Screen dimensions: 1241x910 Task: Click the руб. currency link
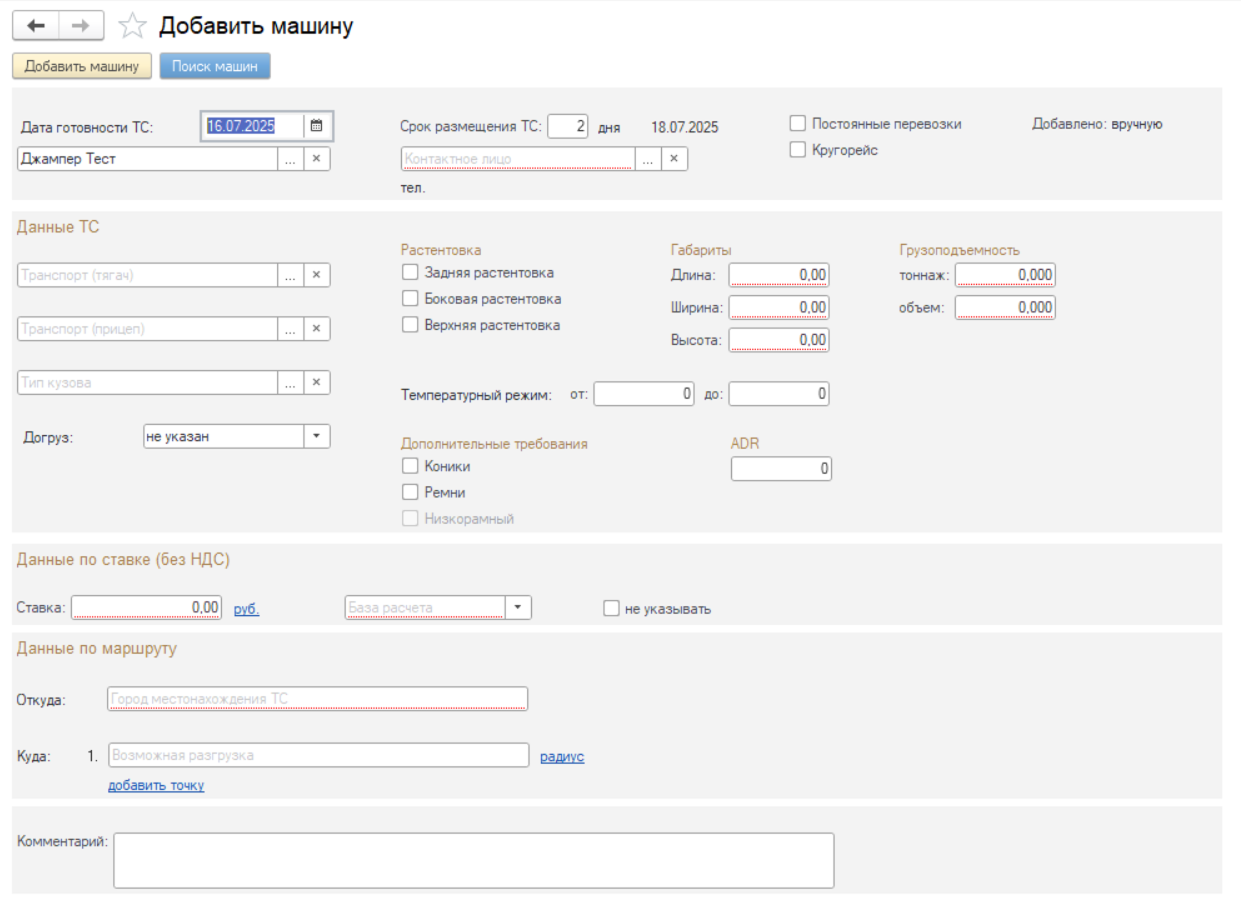click(246, 608)
